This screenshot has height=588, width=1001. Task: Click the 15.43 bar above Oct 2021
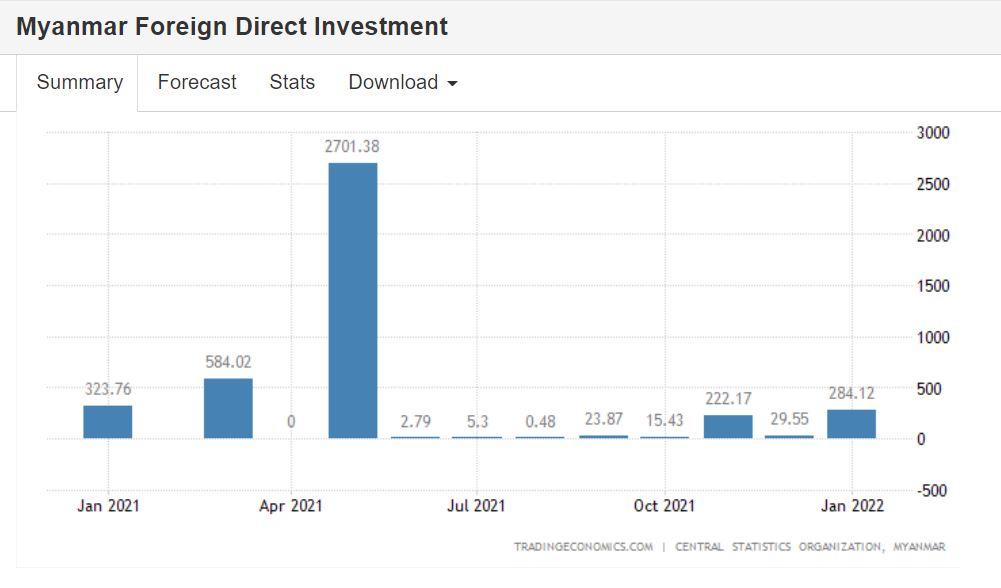665,437
